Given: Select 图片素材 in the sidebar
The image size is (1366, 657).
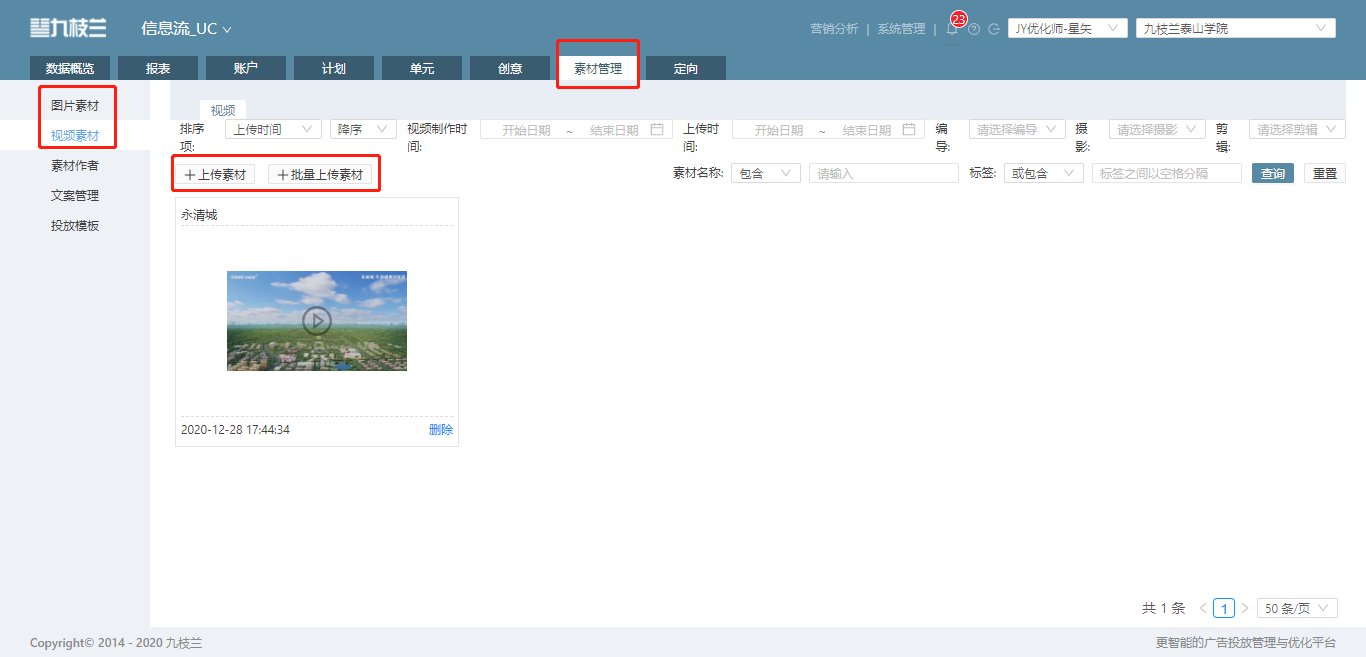Looking at the screenshot, I should tap(75, 105).
